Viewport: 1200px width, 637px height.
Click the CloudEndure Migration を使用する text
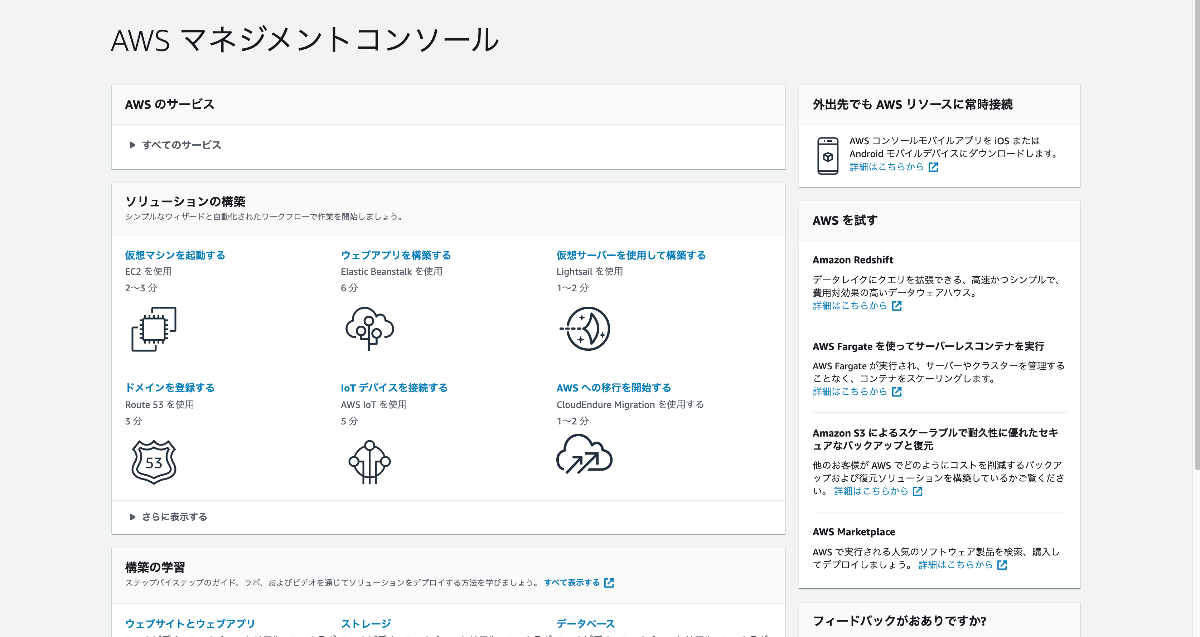click(x=630, y=405)
